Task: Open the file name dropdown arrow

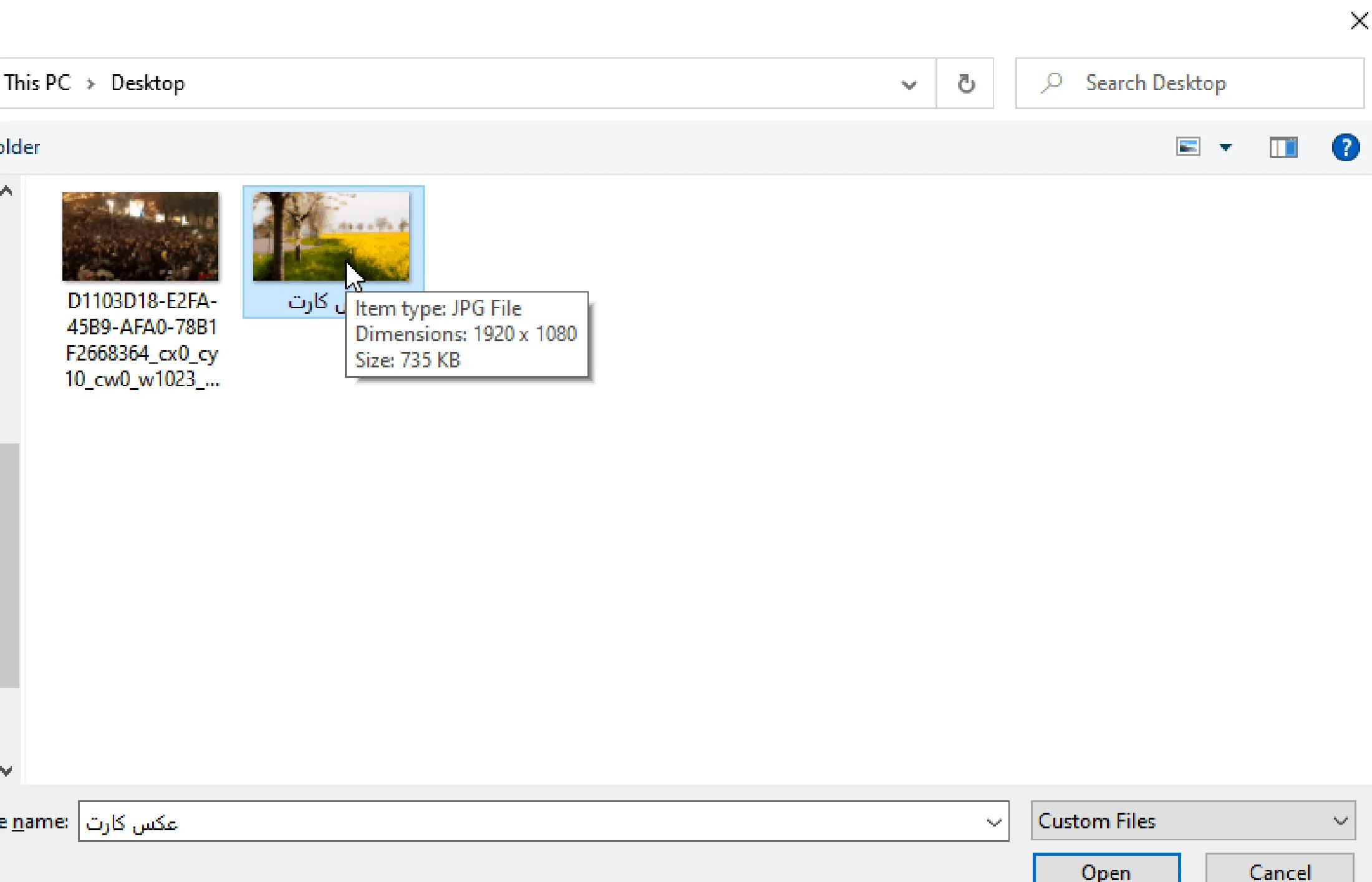Action: [993, 822]
